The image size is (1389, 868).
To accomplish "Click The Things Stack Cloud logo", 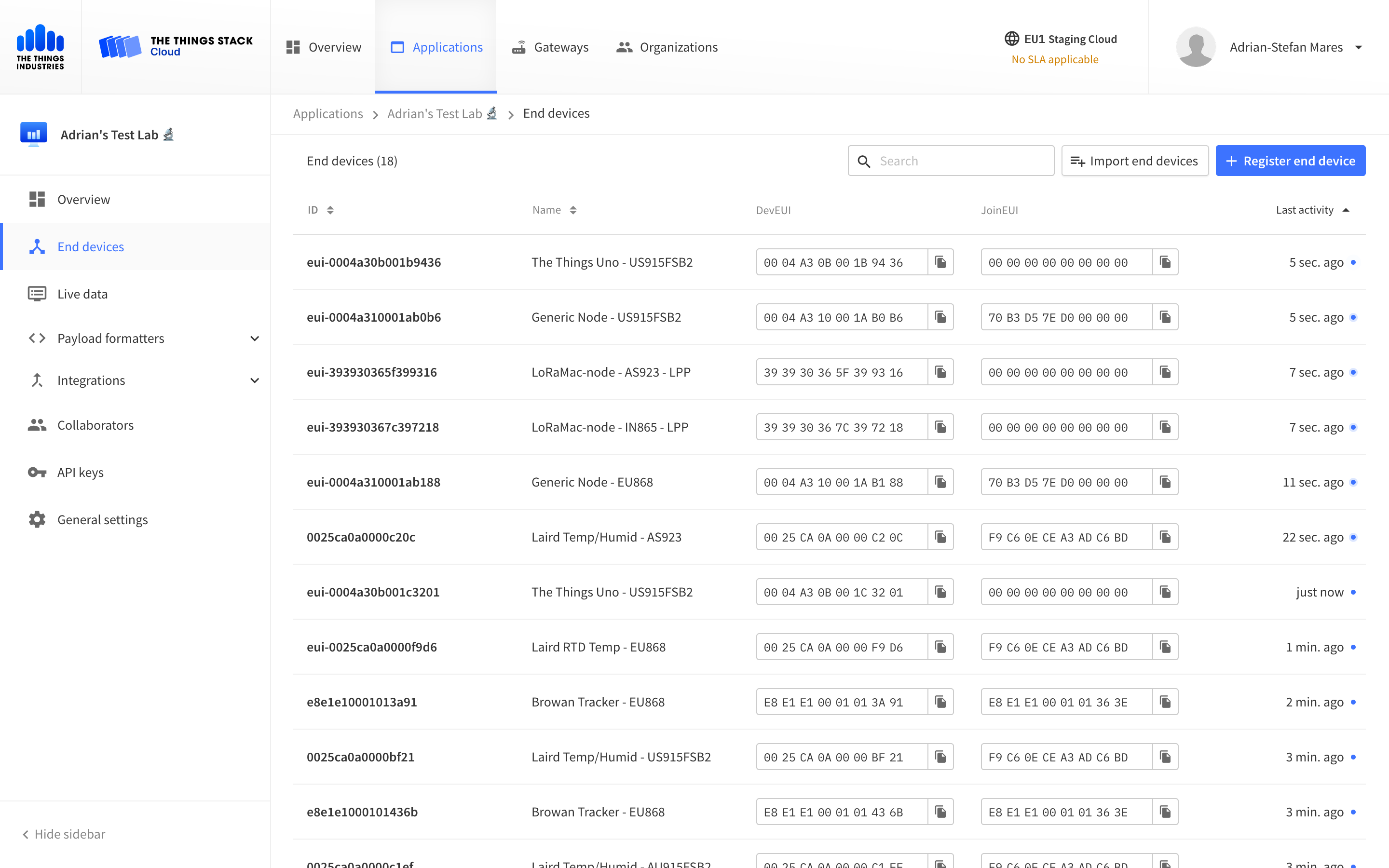I will pyautogui.click(x=176, y=47).
